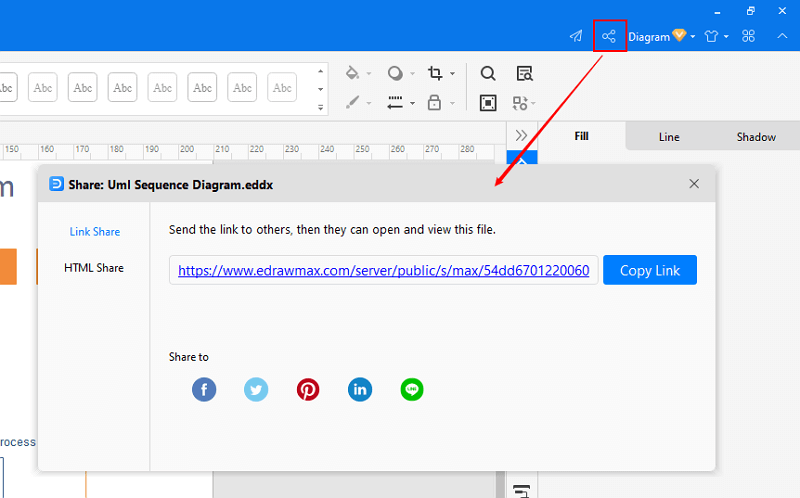Expand the Abc style gallery more button
800x498 pixels.
click(320, 108)
